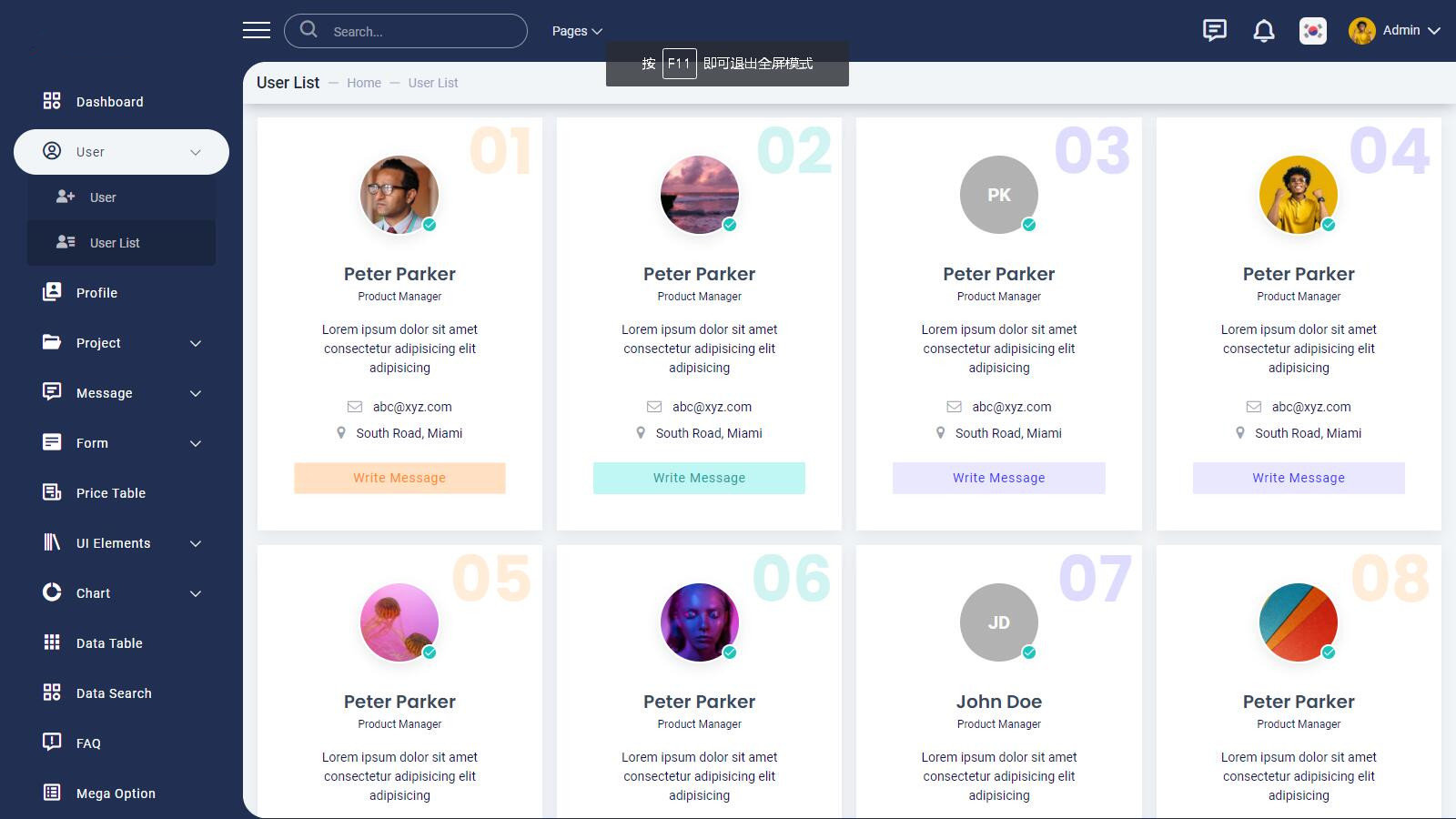
Task: Click the add-user icon beside User
Action: [x=66, y=197]
